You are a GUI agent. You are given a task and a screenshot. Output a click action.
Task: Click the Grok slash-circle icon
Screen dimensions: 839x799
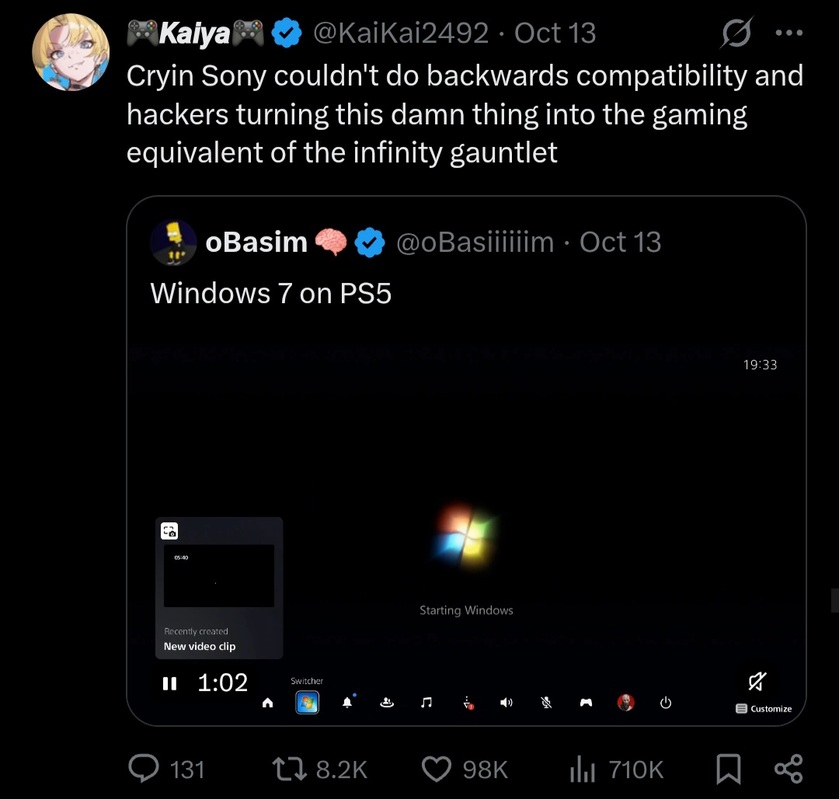coord(737,33)
